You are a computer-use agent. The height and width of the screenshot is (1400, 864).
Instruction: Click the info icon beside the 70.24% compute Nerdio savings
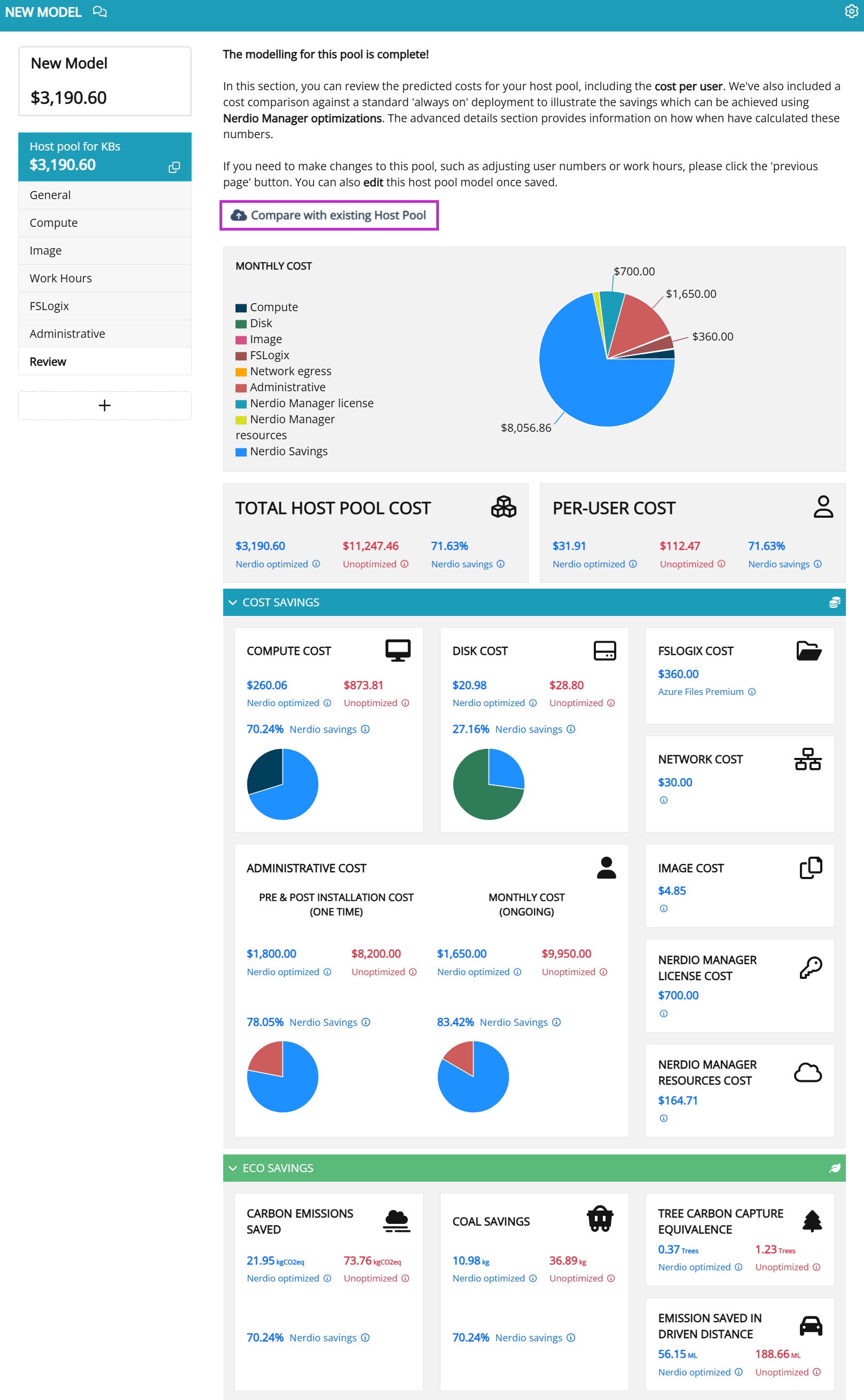[365, 729]
